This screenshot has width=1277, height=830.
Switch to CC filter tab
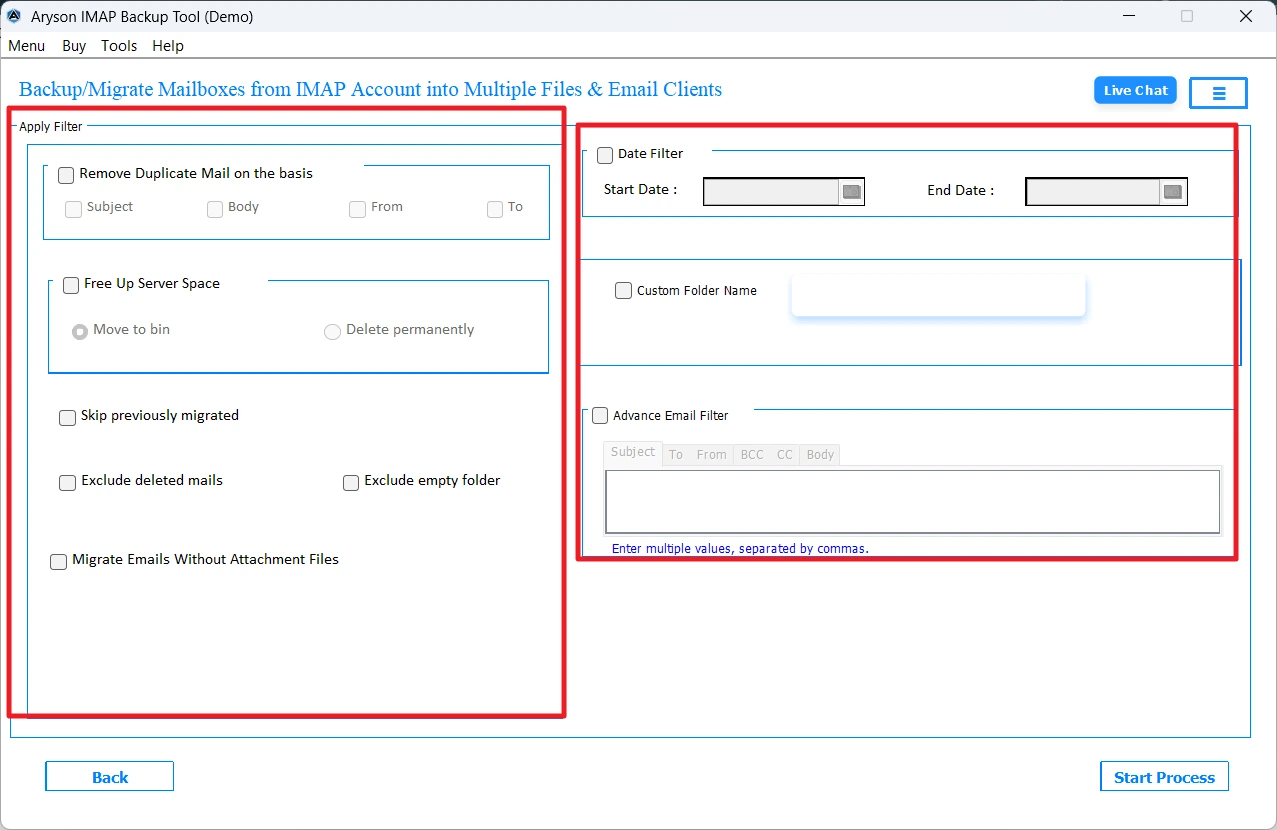[x=785, y=455]
